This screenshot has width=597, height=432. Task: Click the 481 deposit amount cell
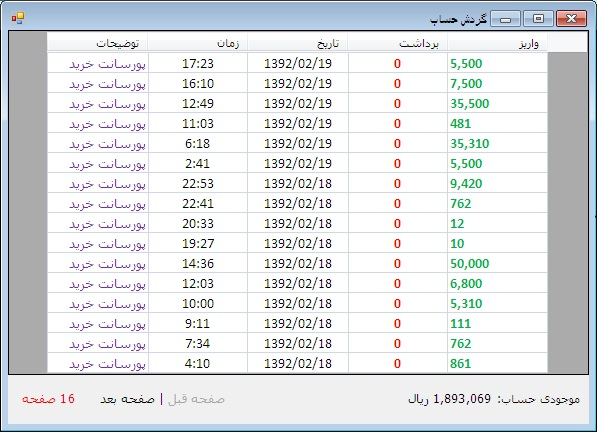click(x=498, y=123)
